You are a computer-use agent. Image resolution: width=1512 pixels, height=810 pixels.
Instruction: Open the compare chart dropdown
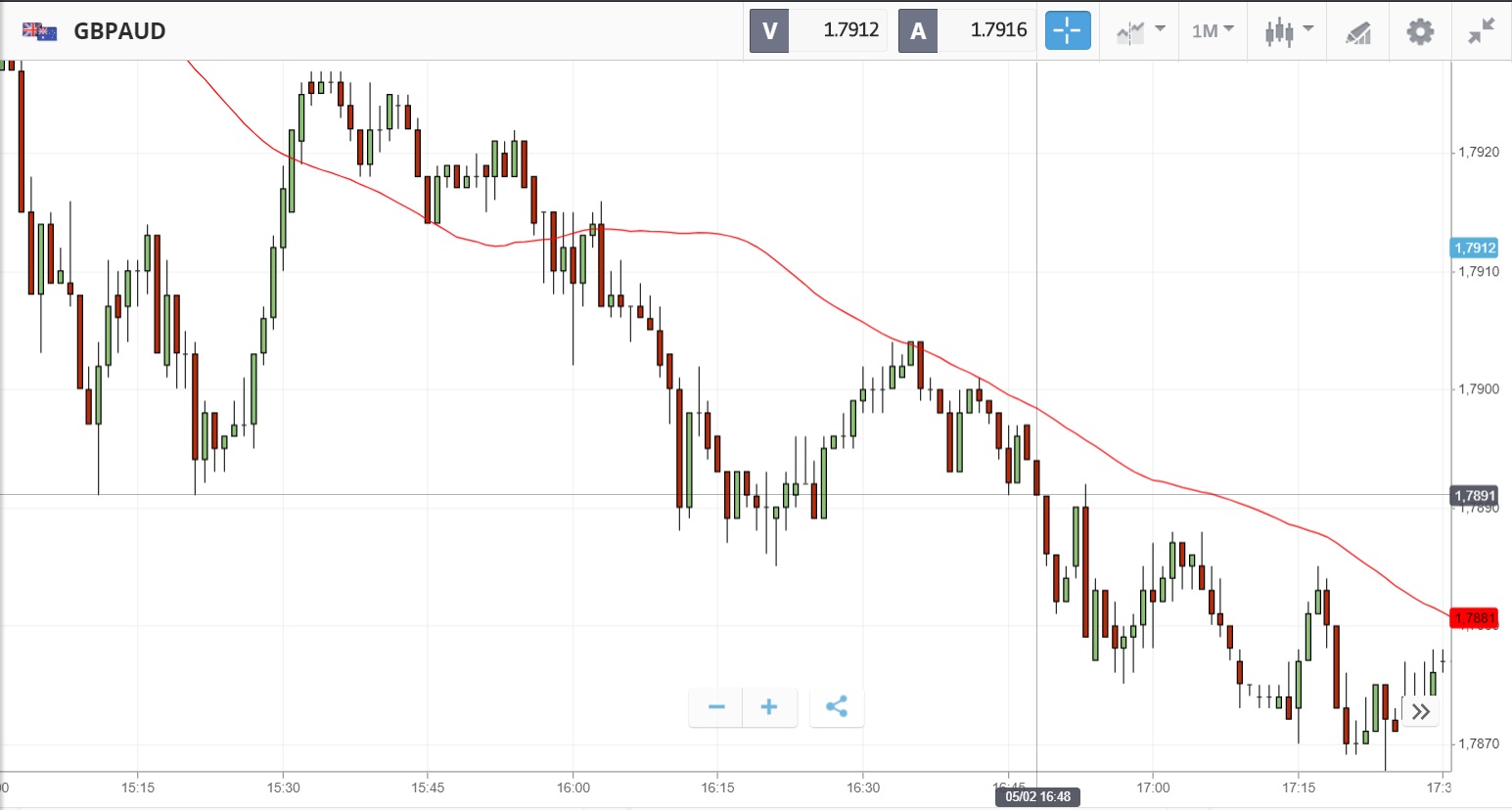click(1140, 31)
